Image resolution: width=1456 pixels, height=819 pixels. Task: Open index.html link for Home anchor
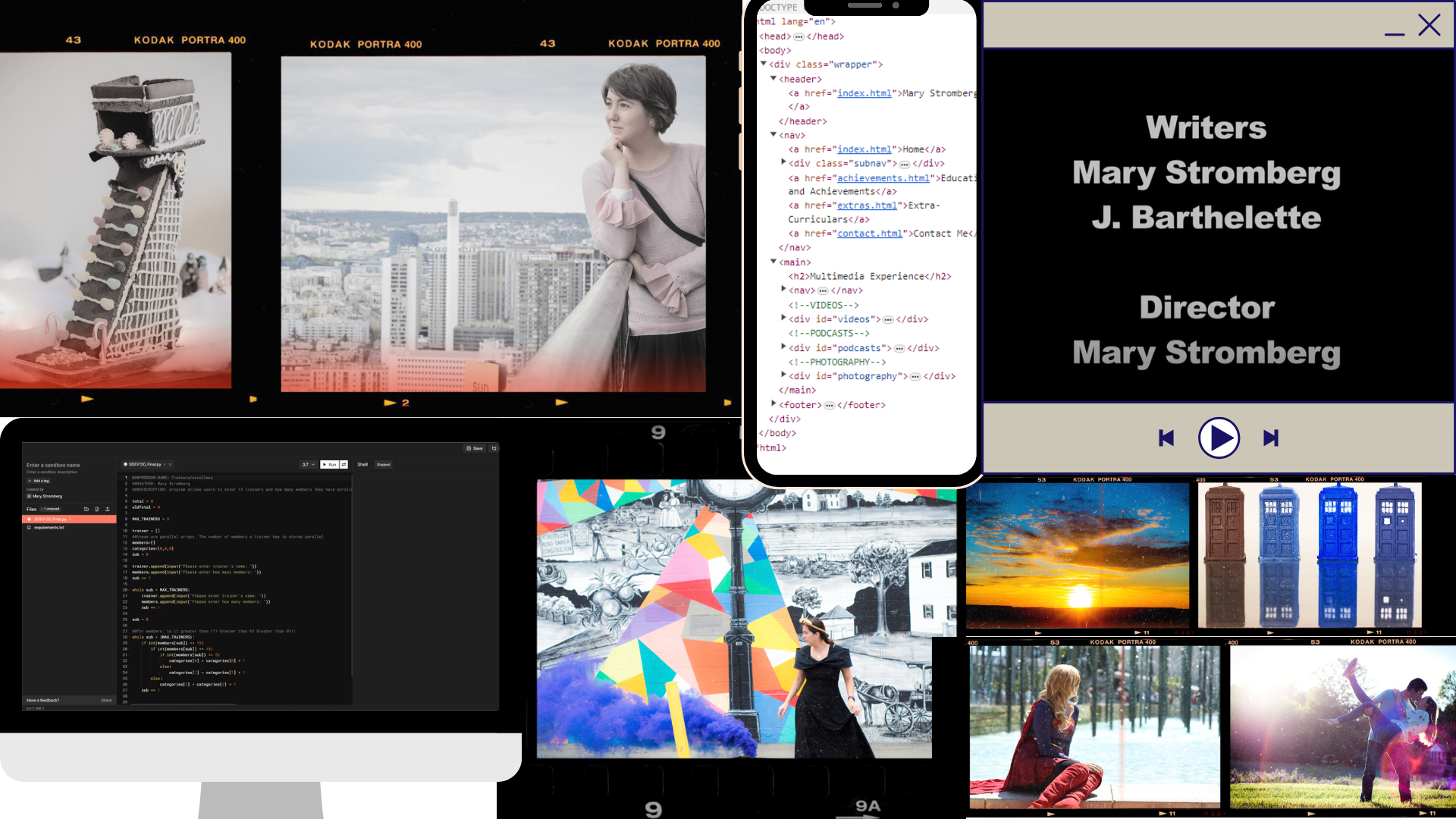(864, 149)
